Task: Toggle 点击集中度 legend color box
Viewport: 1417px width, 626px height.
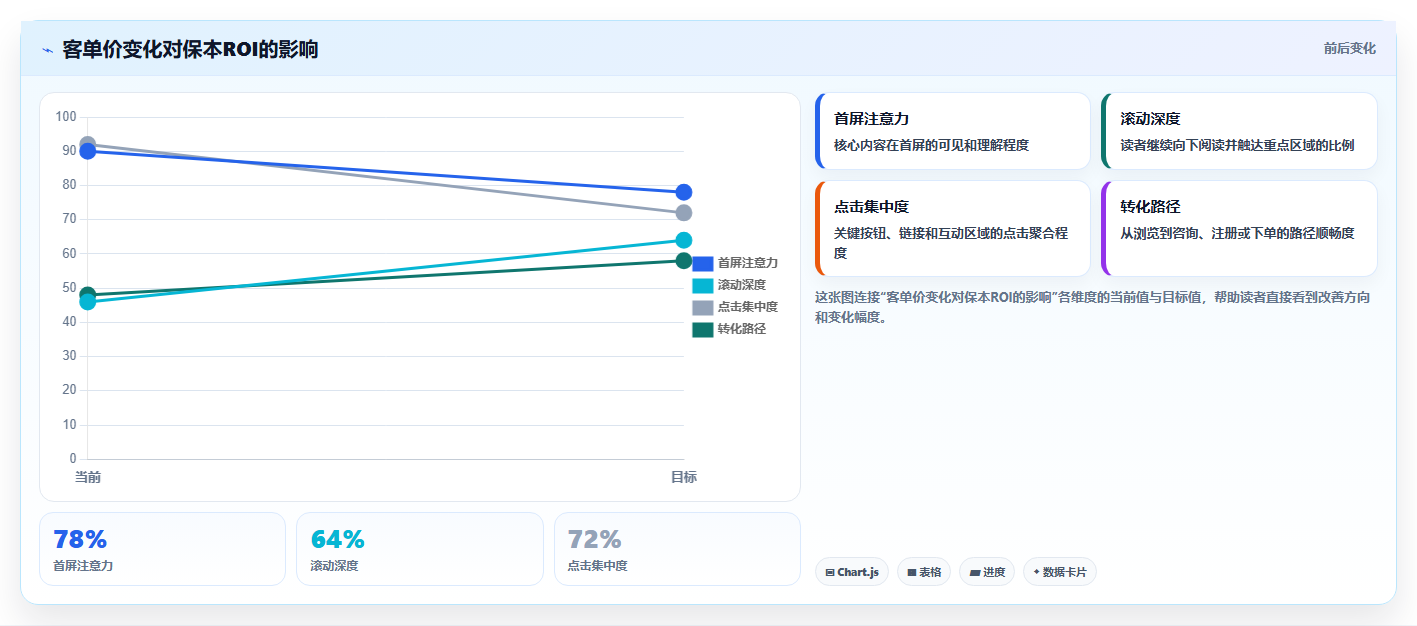Action: [703, 307]
